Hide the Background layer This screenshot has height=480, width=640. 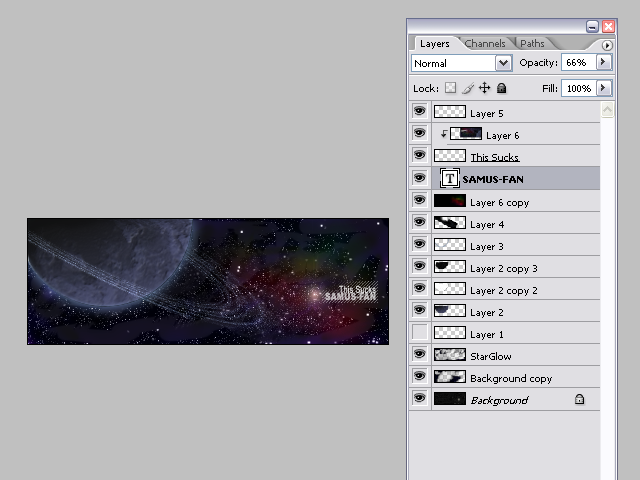coord(420,398)
